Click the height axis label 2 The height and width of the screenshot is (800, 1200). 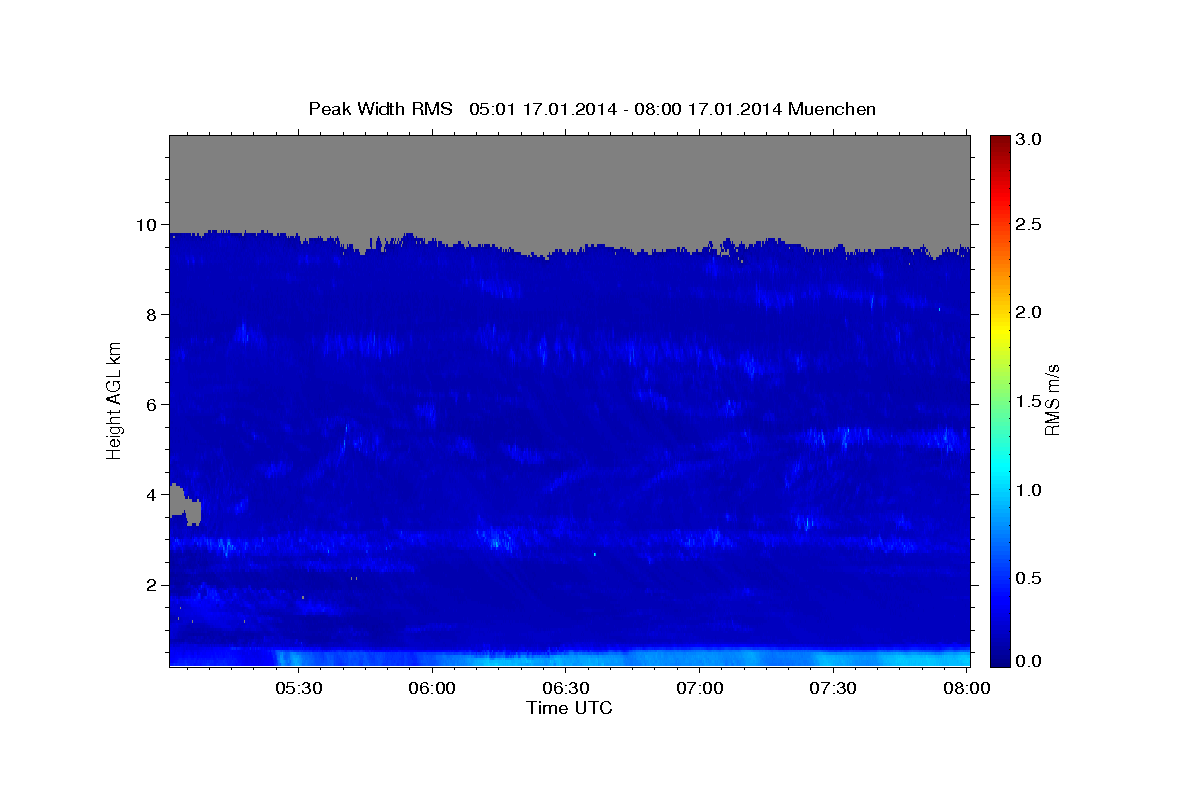click(152, 585)
